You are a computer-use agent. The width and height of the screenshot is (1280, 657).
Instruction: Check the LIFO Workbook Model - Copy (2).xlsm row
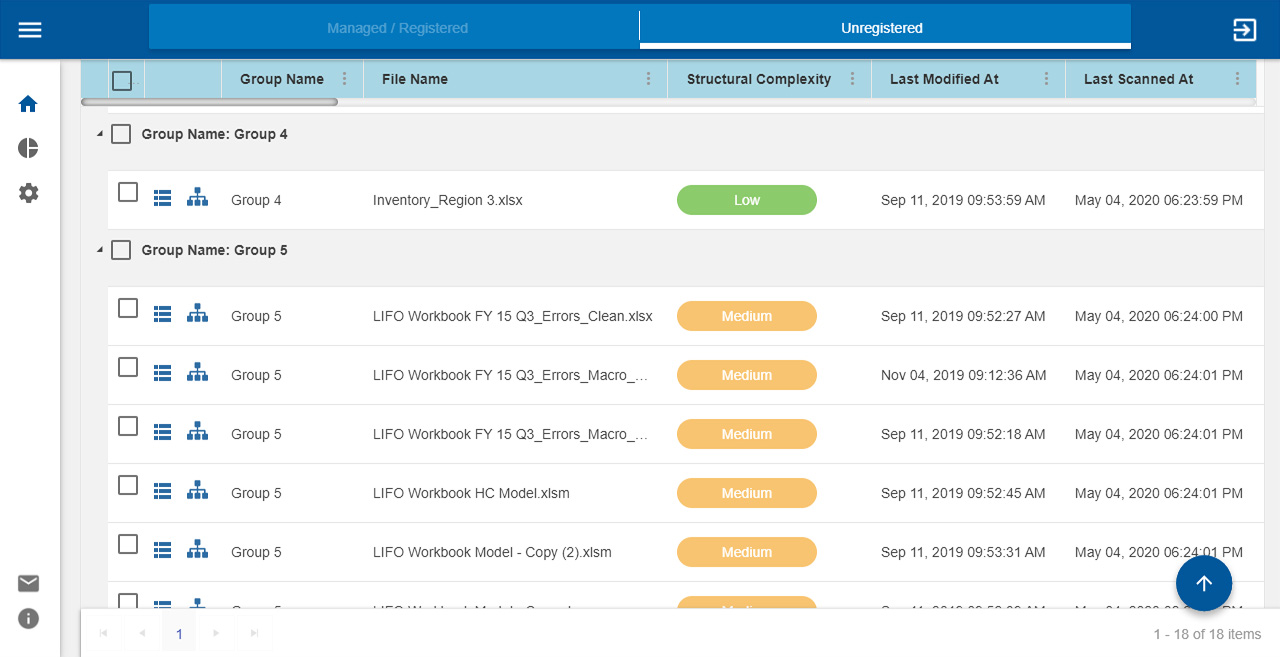(128, 544)
